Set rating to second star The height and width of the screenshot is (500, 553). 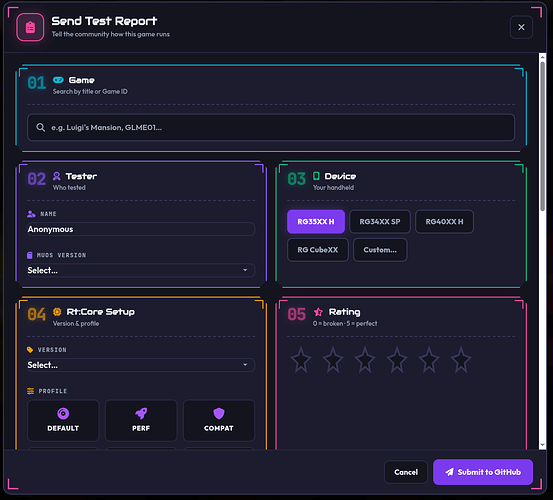pos(333,360)
